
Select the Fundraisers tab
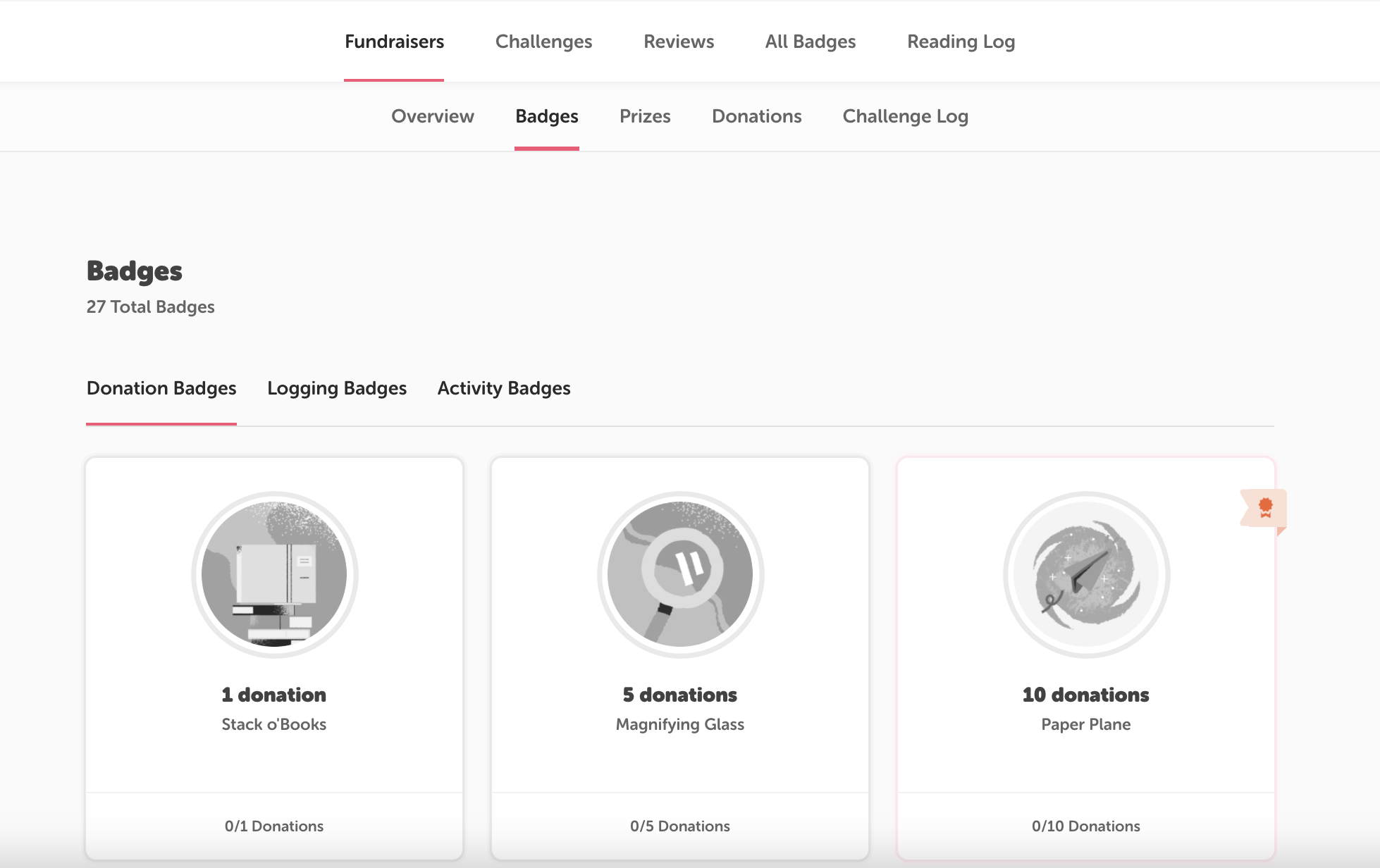(394, 42)
